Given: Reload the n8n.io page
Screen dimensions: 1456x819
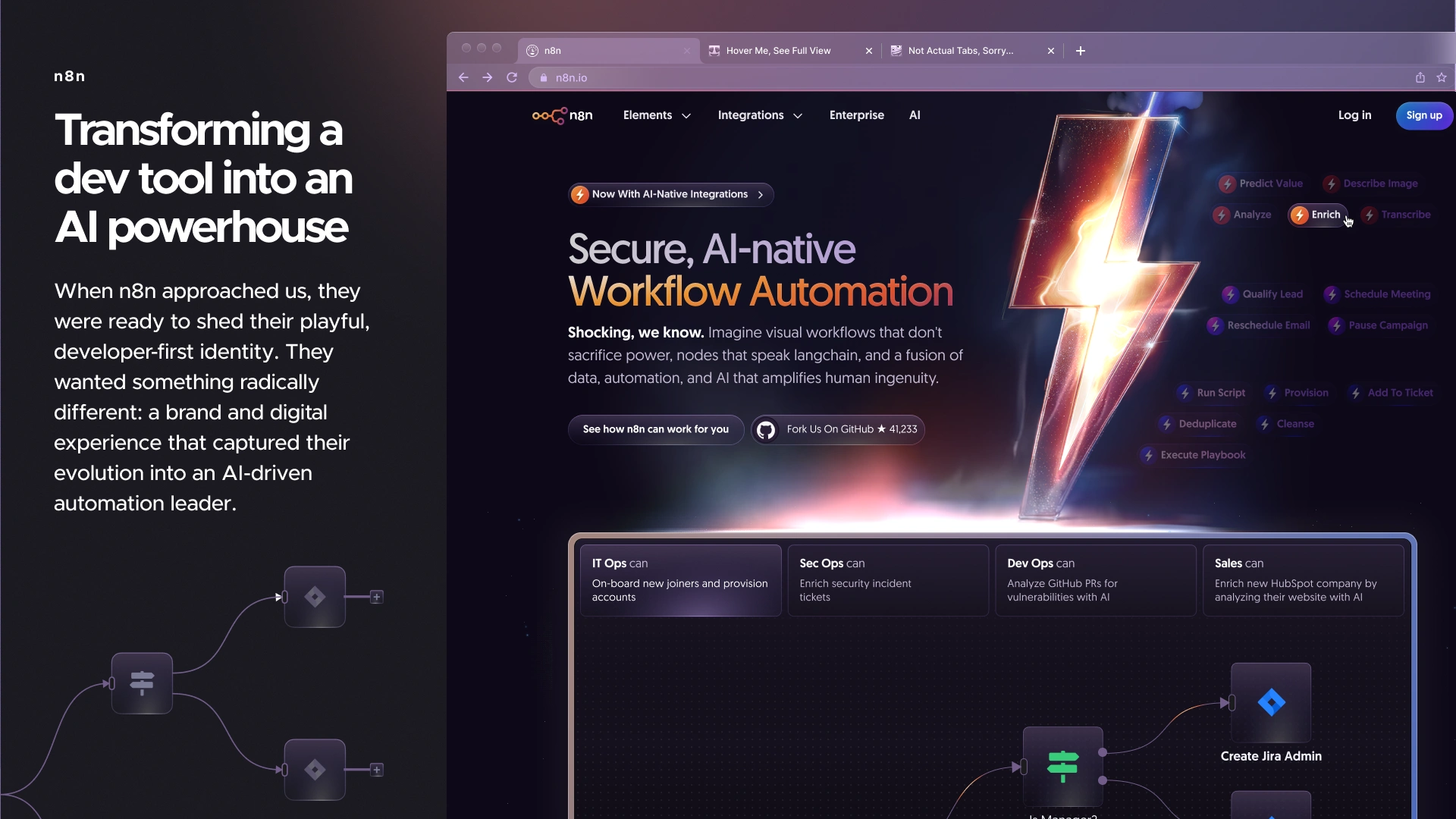Looking at the screenshot, I should [512, 77].
